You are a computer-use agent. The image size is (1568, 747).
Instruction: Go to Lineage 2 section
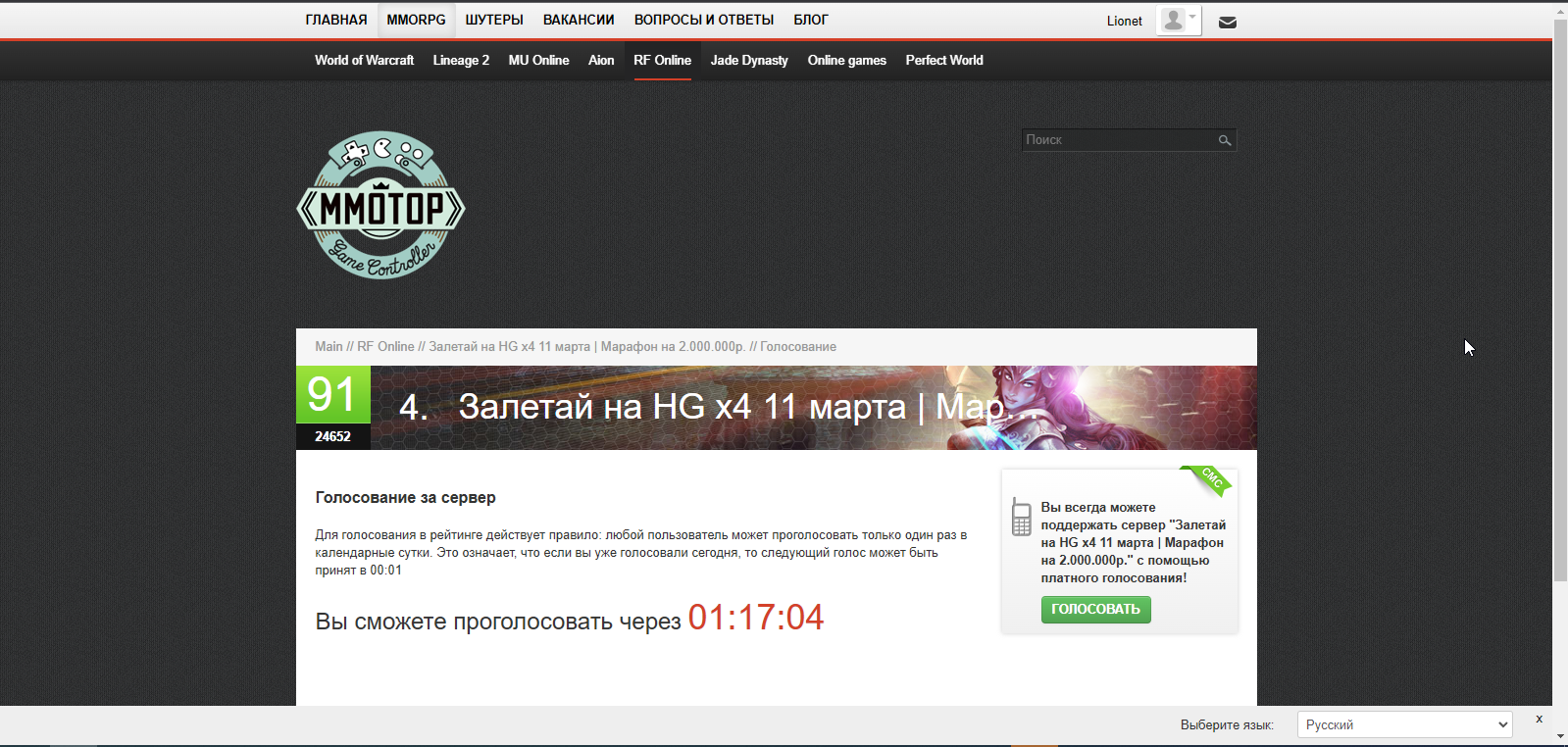pyautogui.click(x=461, y=60)
